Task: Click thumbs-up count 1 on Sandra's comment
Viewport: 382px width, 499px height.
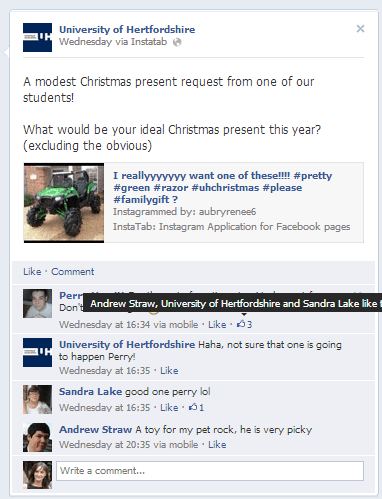Action: tap(196, 407)
